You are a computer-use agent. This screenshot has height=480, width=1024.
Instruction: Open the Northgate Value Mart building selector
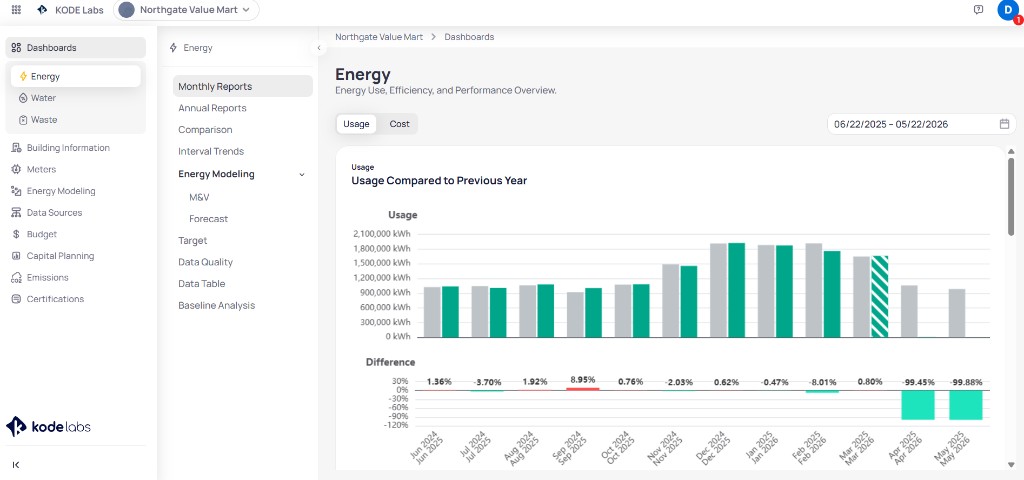(186, 10)
